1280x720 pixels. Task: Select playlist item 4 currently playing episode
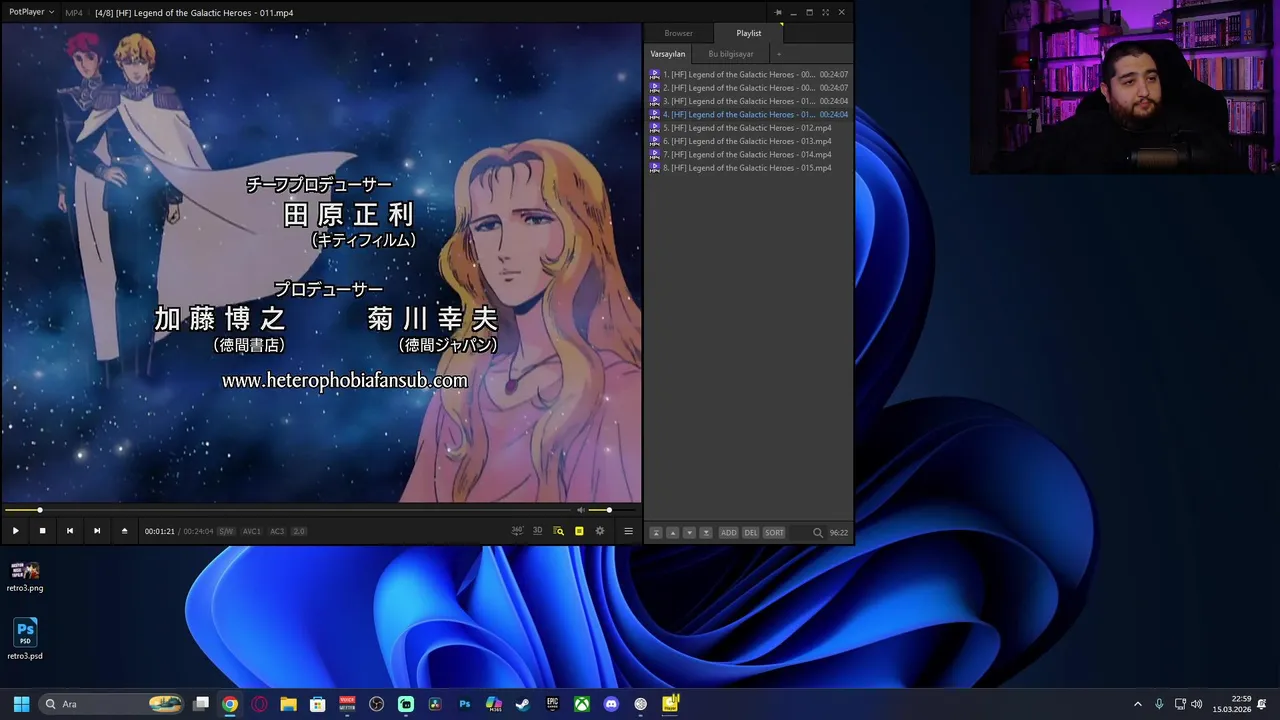(749, 114)
